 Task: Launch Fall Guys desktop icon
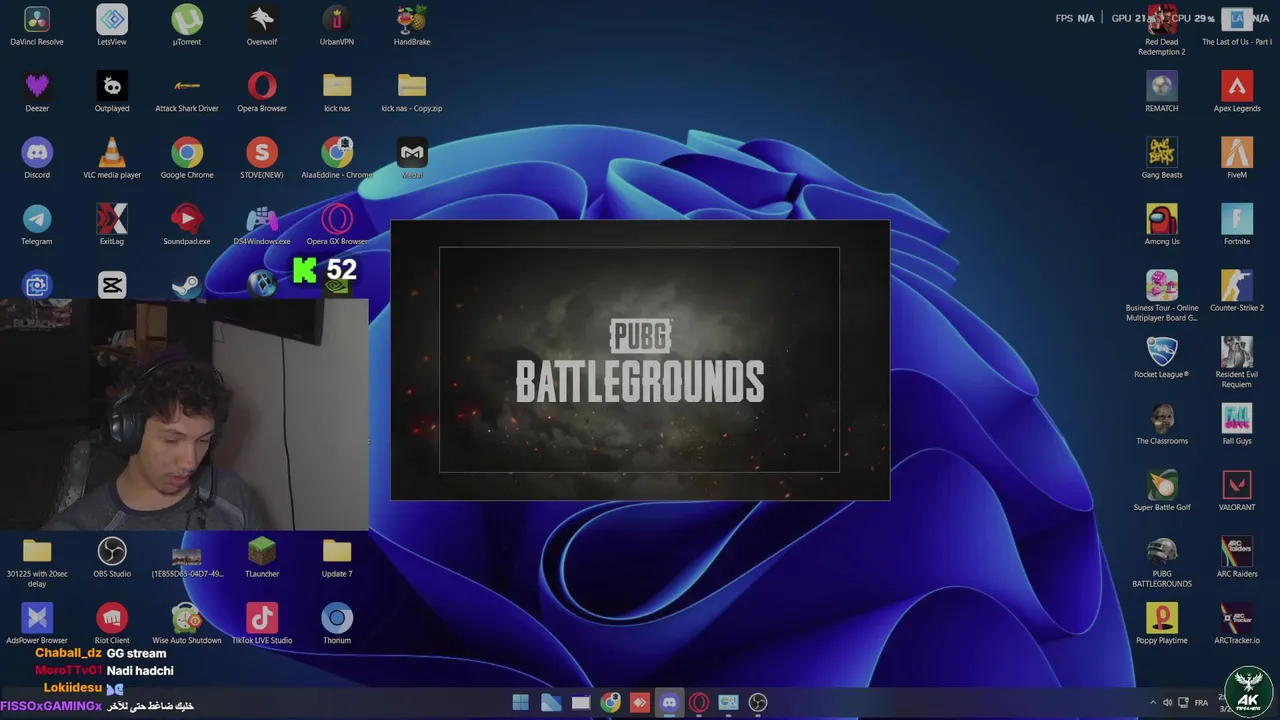(1237, 425)
